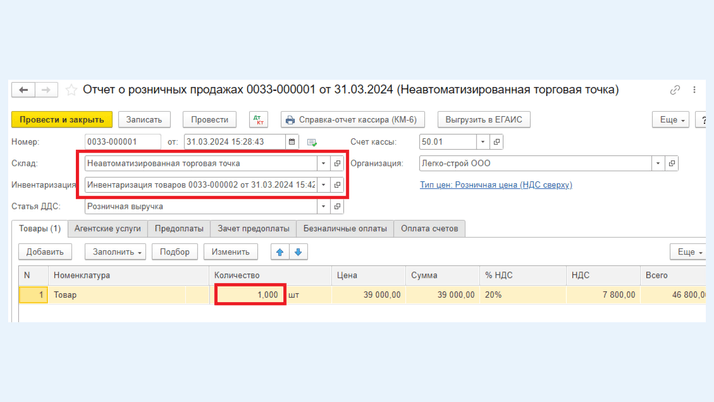
Task: Click the Сумма column header
Action: (x=442, y=275)
